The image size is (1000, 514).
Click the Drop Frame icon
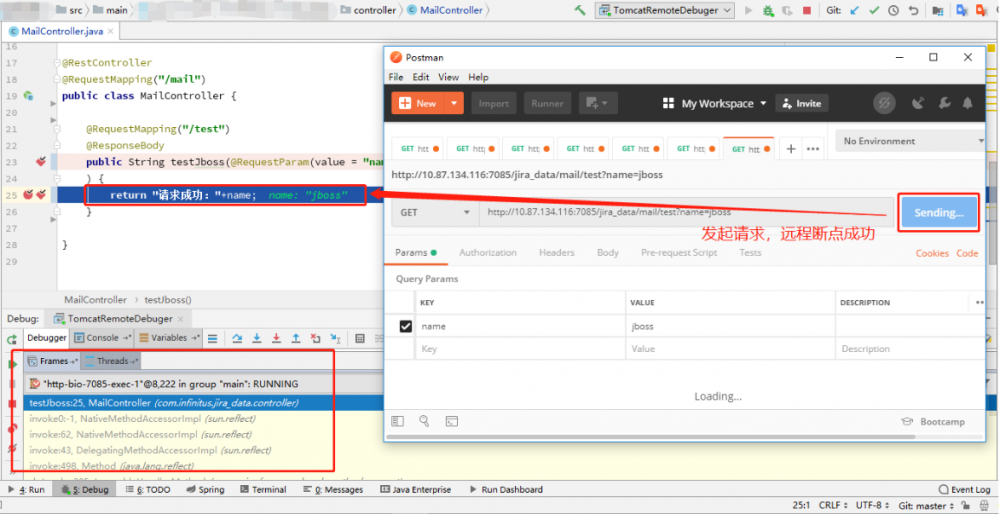(x=316, y=338)
